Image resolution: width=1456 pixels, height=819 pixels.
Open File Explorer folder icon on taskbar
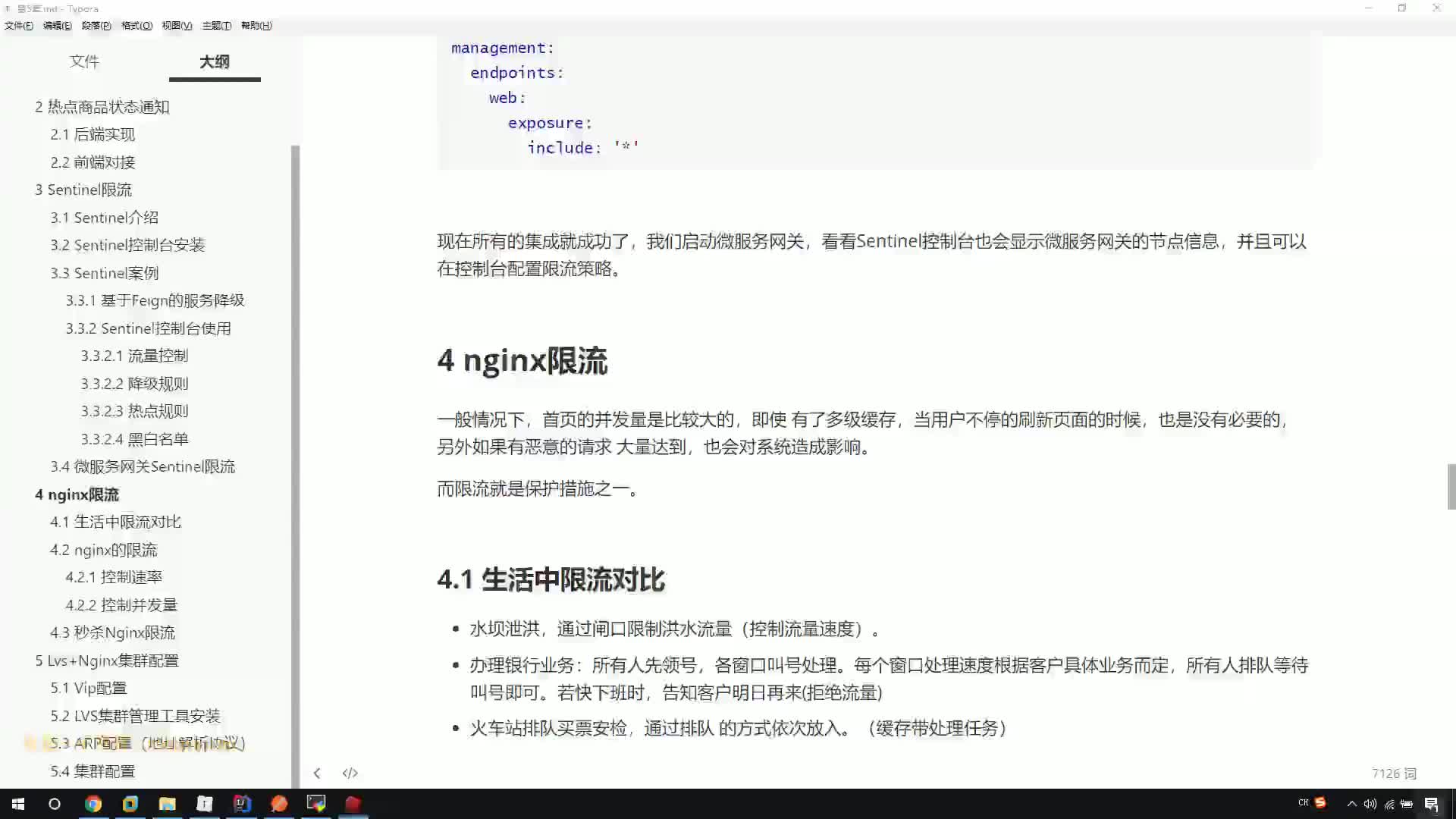coord(168,804)
